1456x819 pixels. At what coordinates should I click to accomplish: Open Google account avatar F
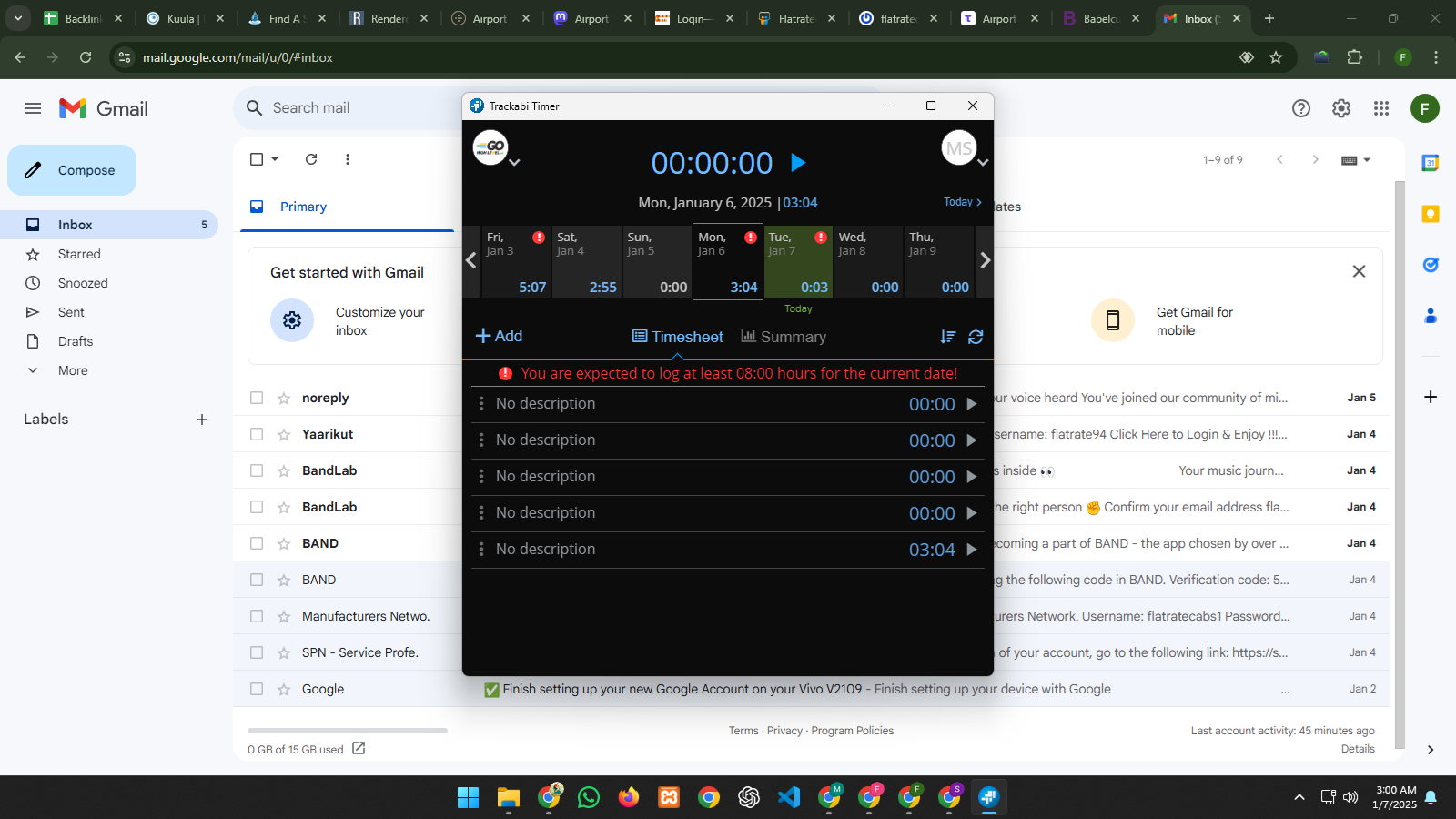tap(1425, 108)
